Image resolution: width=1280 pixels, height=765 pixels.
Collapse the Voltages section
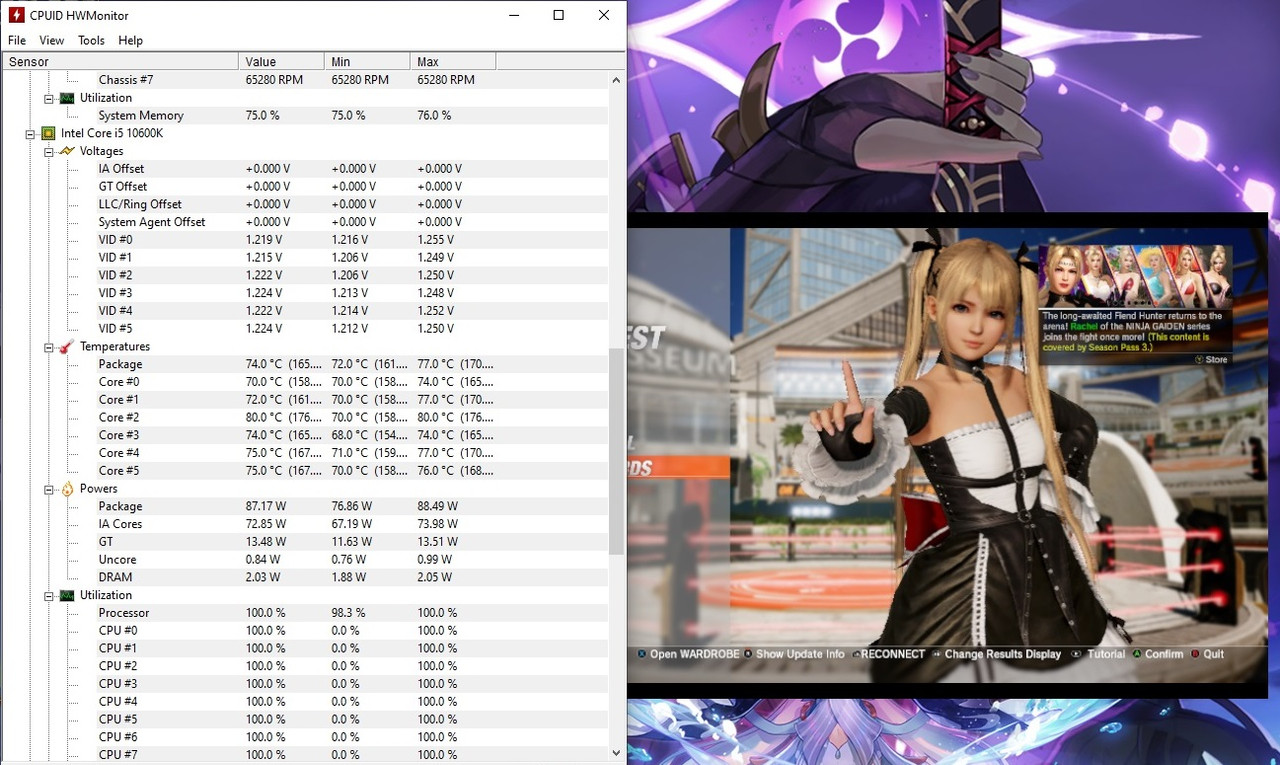pyautogui.click(x=49, y=151)
